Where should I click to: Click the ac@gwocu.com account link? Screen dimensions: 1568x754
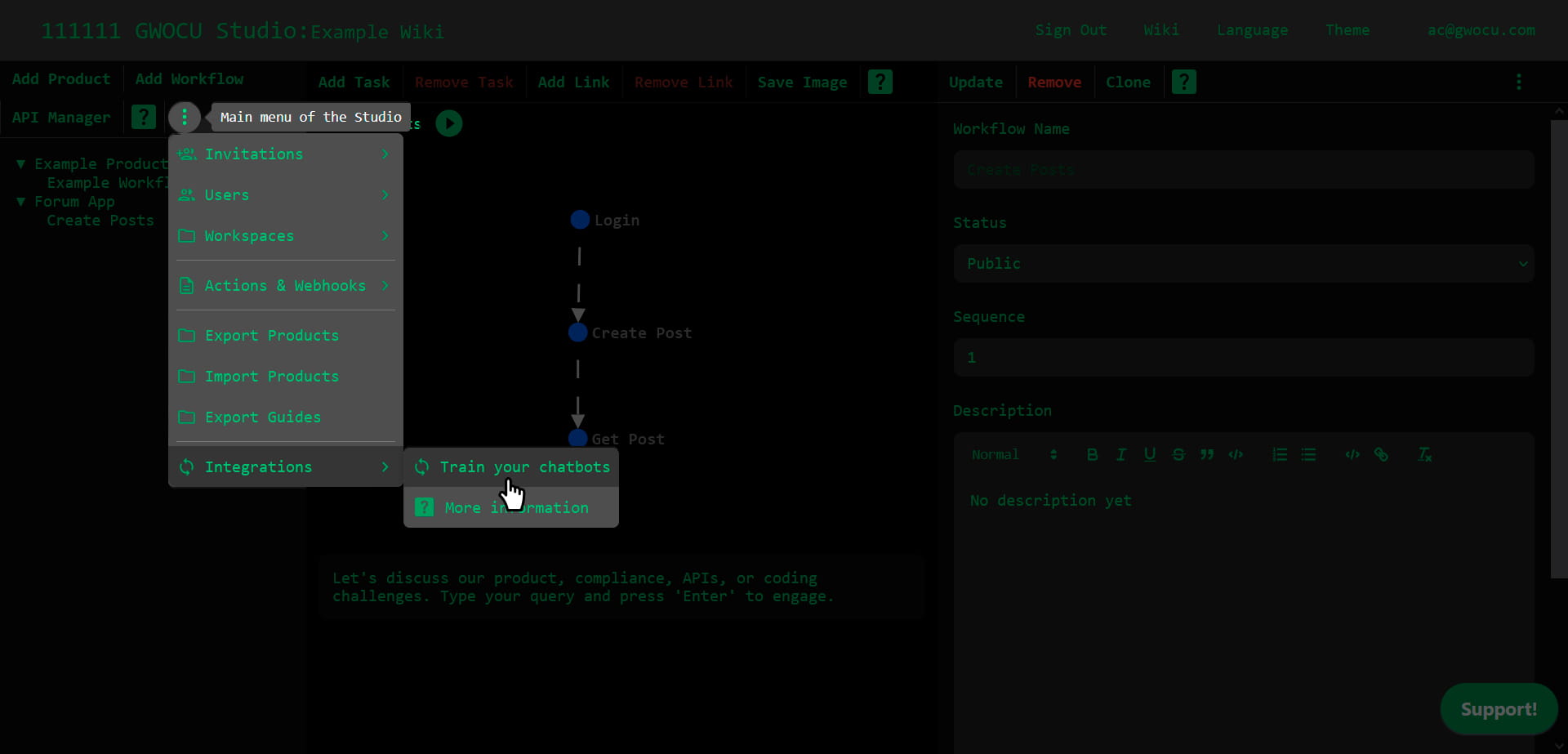[x=1481, y=30]
